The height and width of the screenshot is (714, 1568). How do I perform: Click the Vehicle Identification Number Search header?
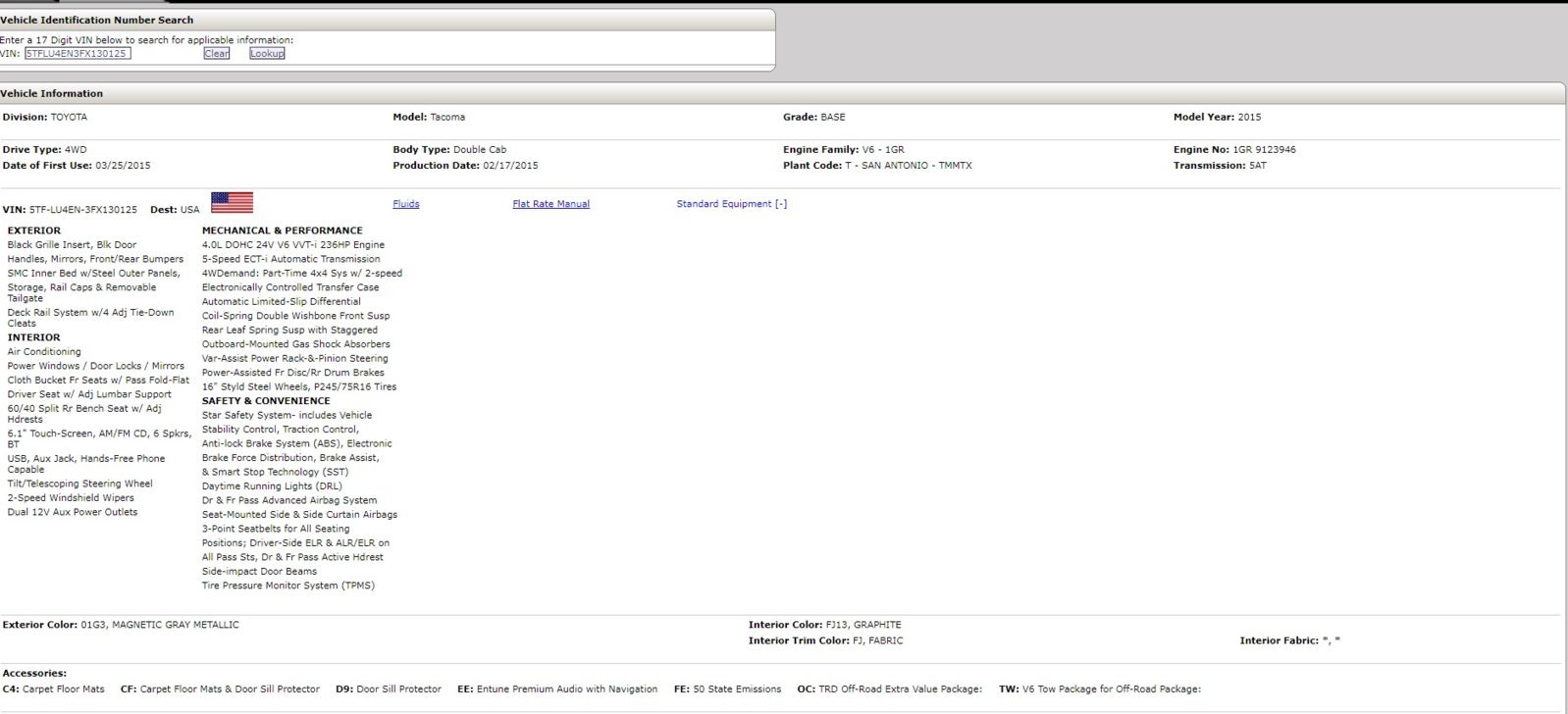pyautogui.click(x=387, y=20)
